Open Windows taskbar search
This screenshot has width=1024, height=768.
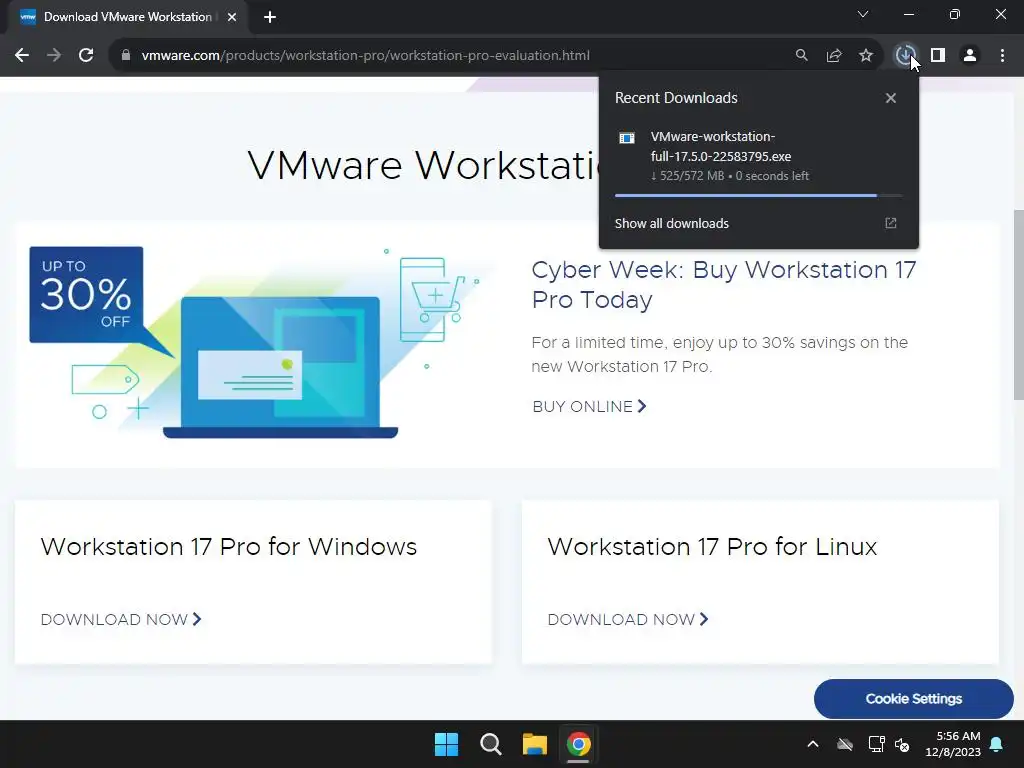point(490,744)
